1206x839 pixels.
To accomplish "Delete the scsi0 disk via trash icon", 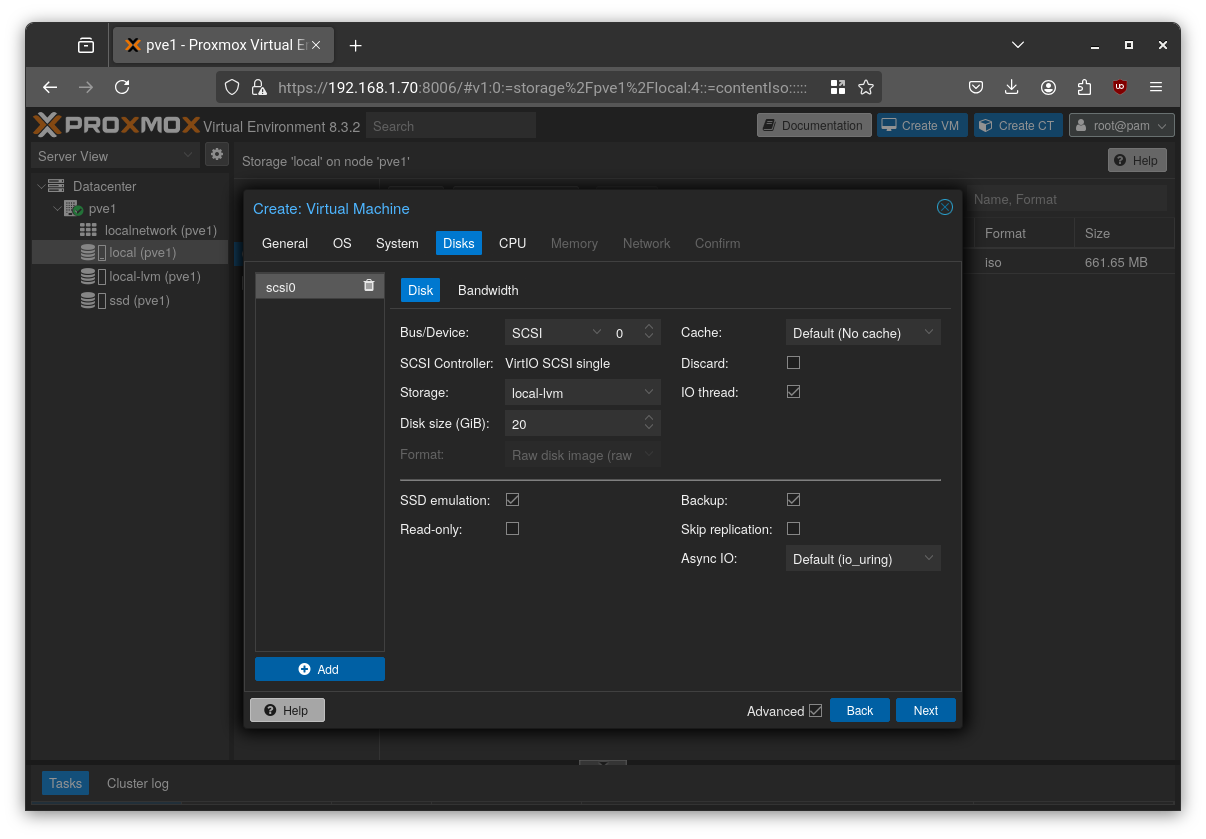I will point(369,285).
